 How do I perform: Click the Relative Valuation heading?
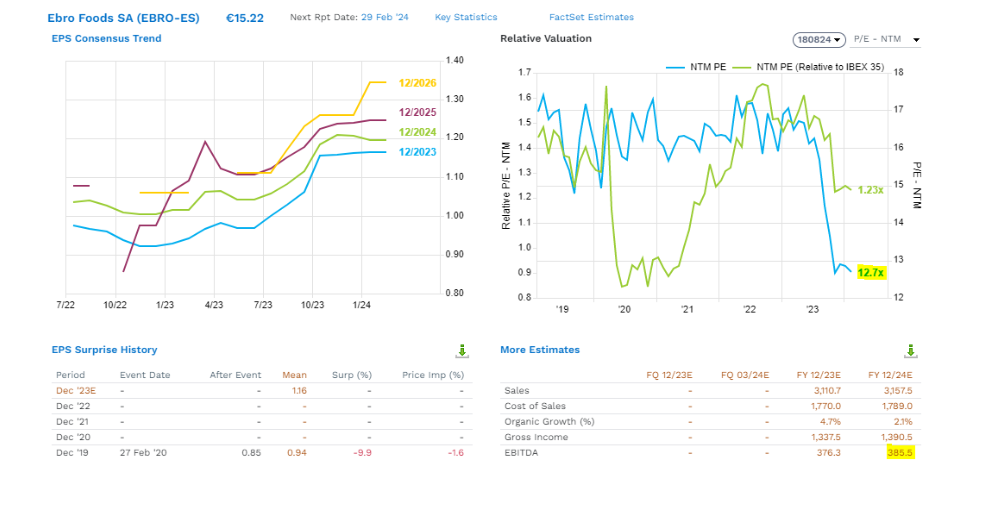pos(546,39)
